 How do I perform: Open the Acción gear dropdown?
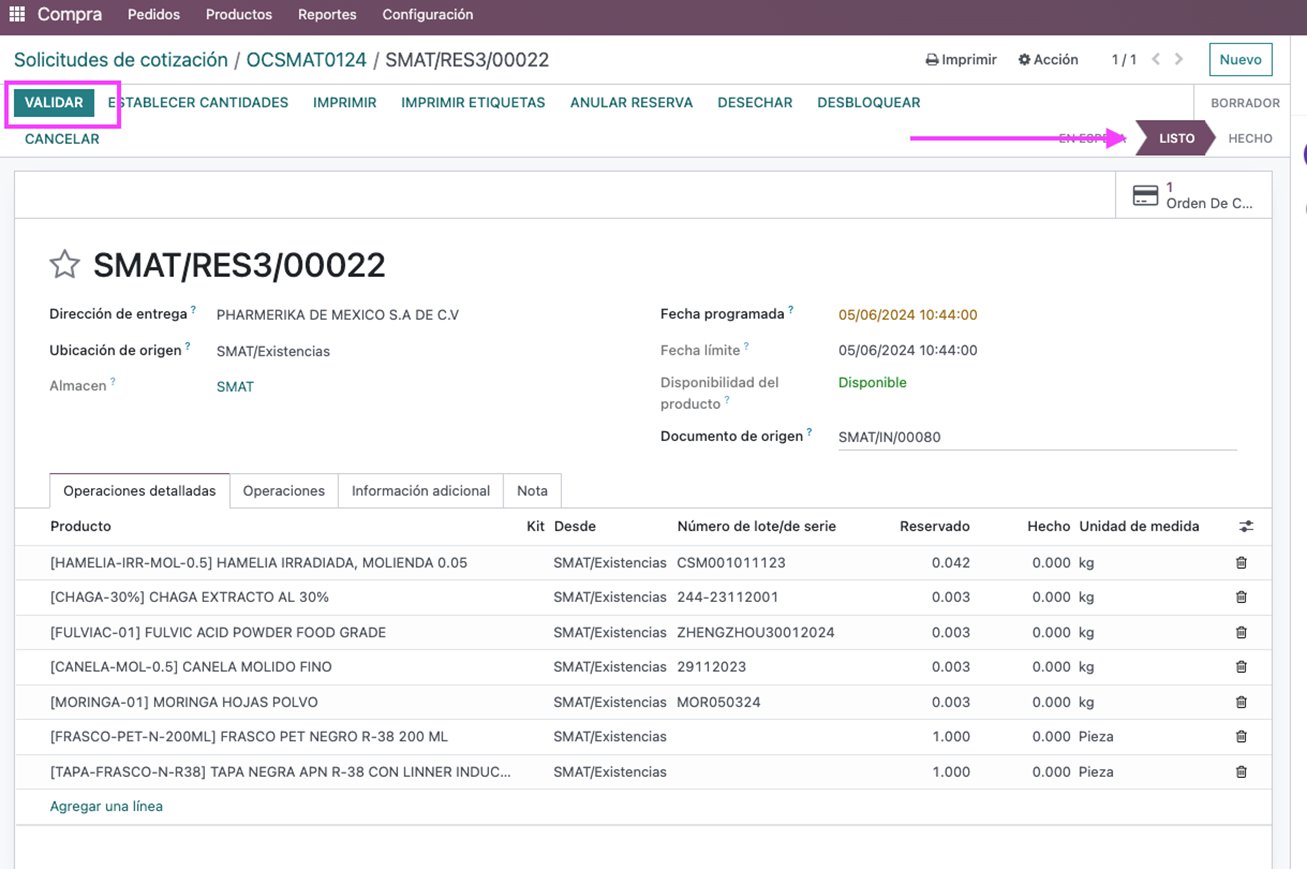(x=1048, y=60)
